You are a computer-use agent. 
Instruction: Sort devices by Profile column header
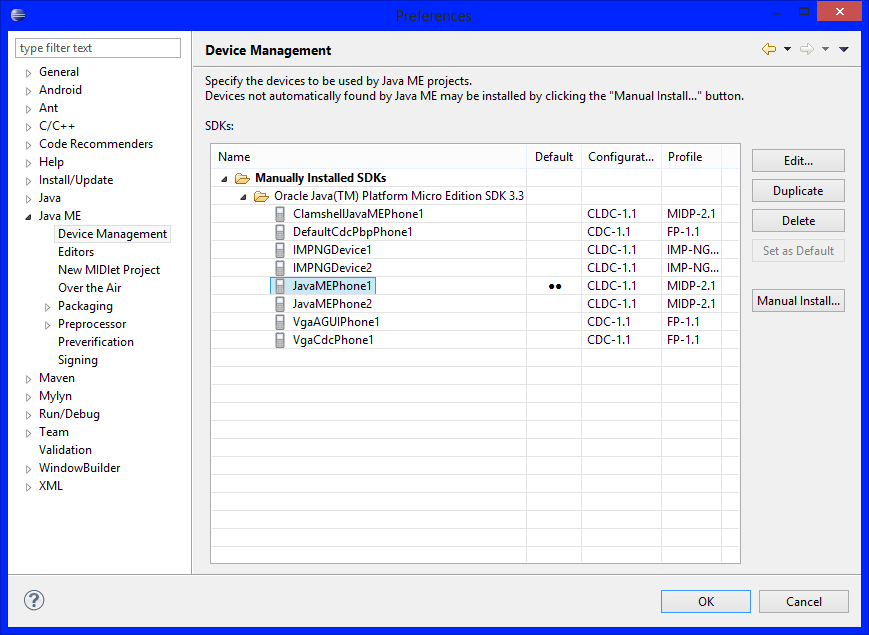click(x=685, y=157)
